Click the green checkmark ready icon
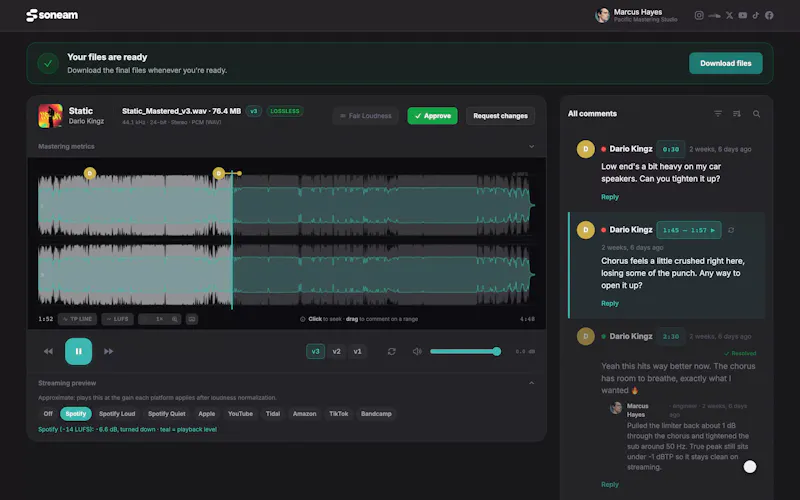Image resolution: width=800 pixels, height=500 pixels. tap(48, 63)
